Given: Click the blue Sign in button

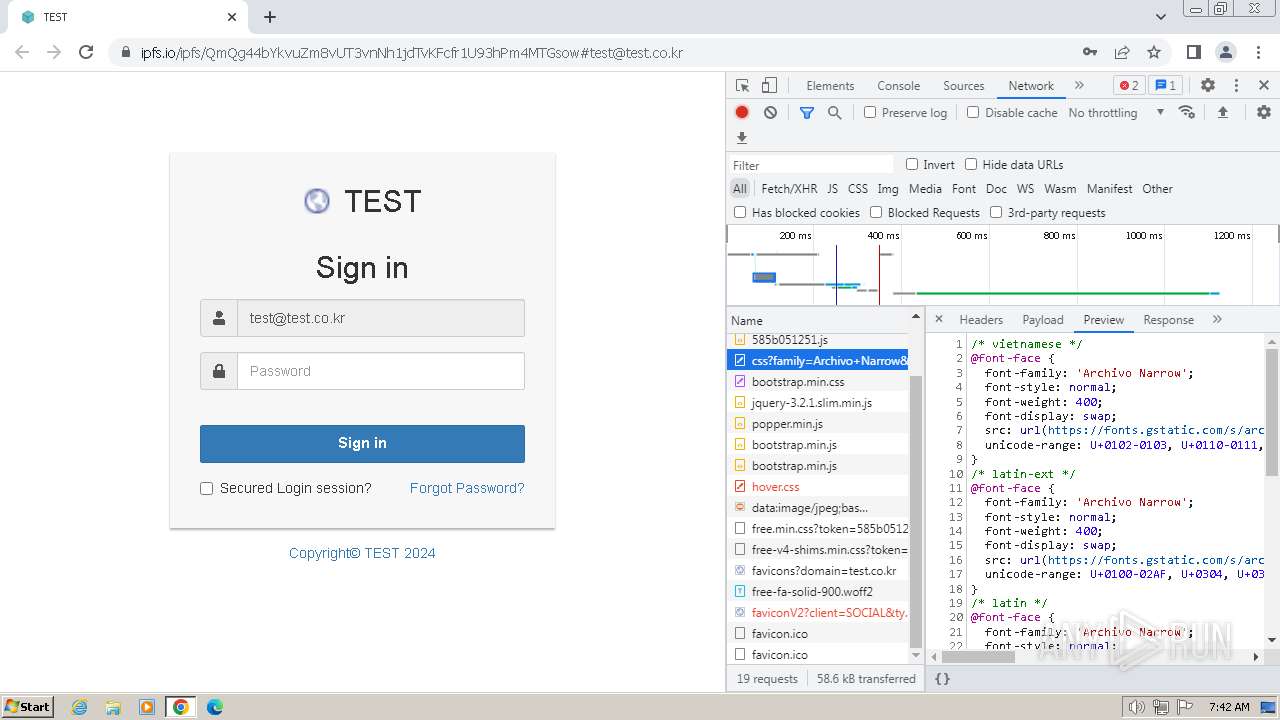Looking at the screenshot, I should 362,444.
